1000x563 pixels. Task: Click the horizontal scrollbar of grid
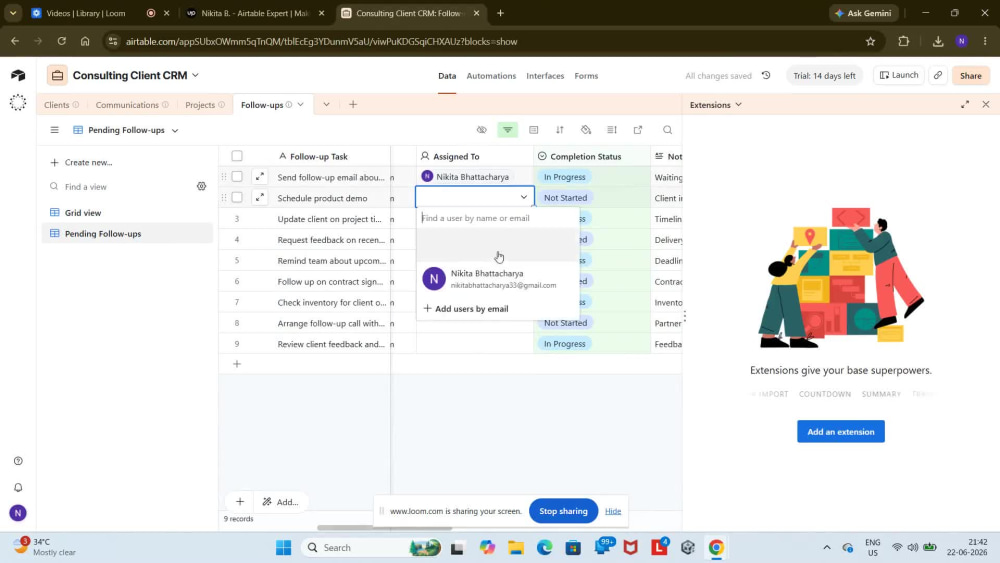(x=384, y=528)
